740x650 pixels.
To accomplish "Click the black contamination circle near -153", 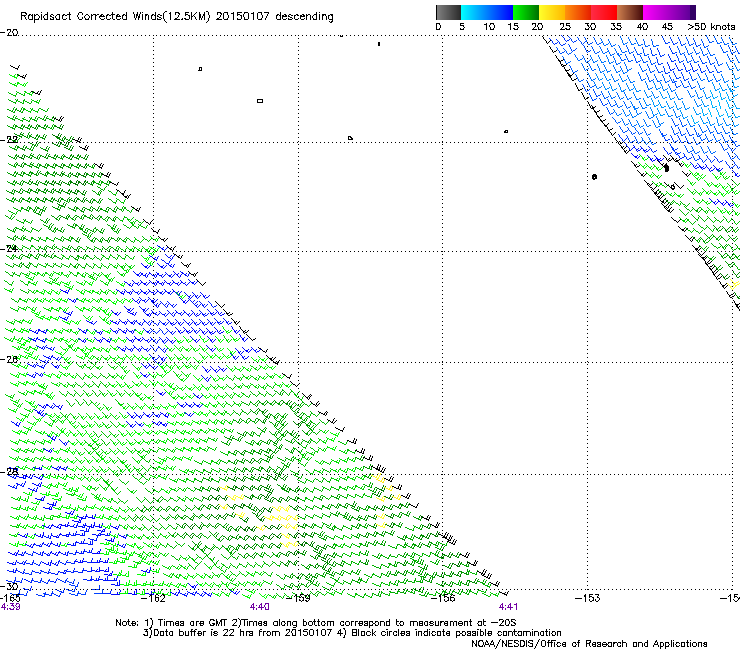I will coord(595,177).
